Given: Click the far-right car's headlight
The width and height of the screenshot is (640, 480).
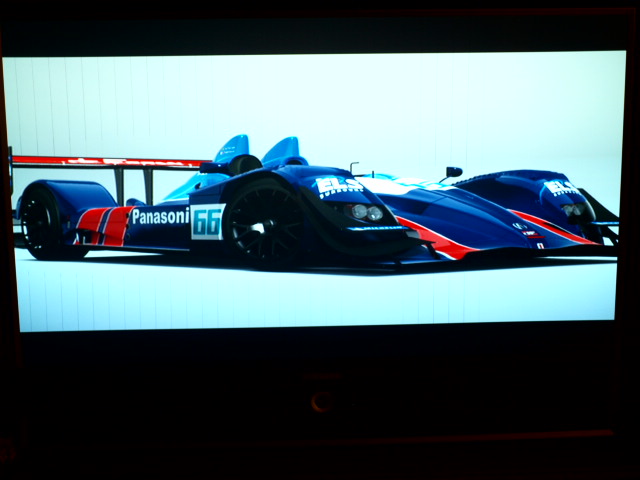Looking at the screenshot, I should (573, 210).
